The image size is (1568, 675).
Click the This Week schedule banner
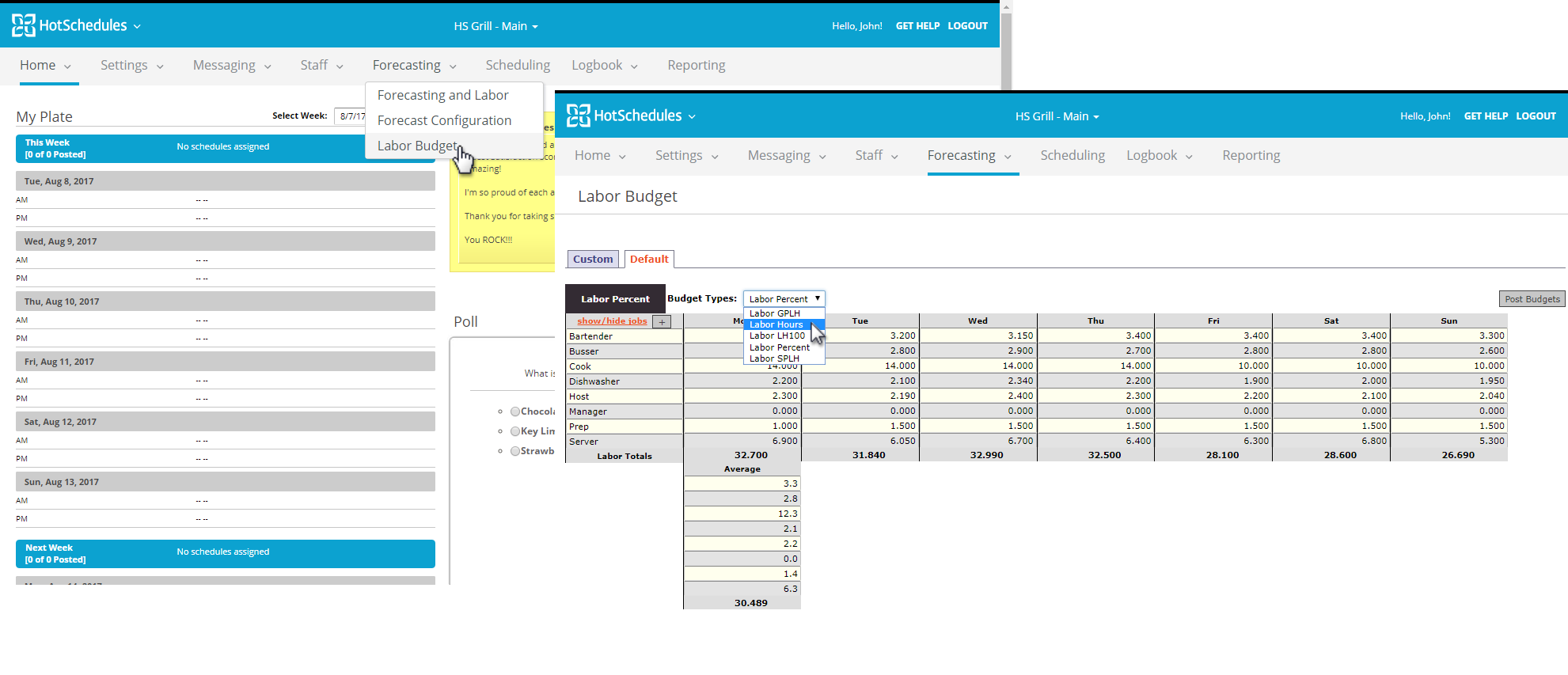pos(226,149)
